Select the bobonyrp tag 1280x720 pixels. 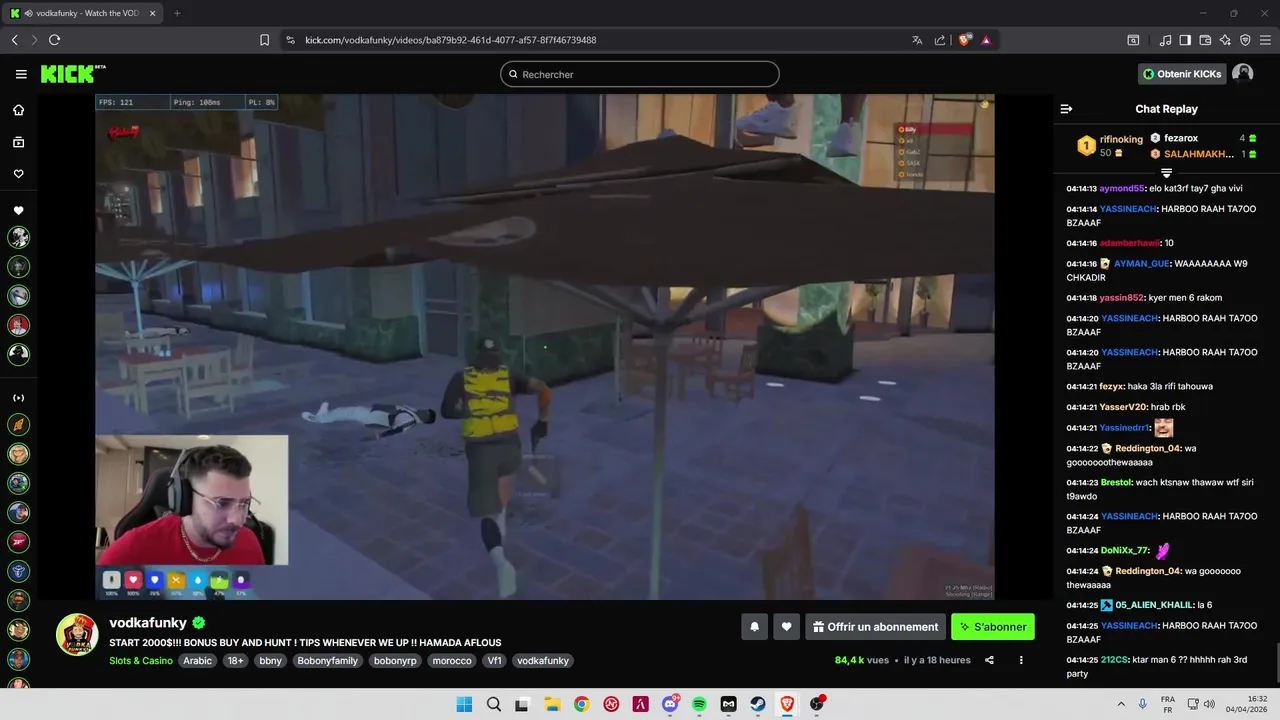point(394,661)
